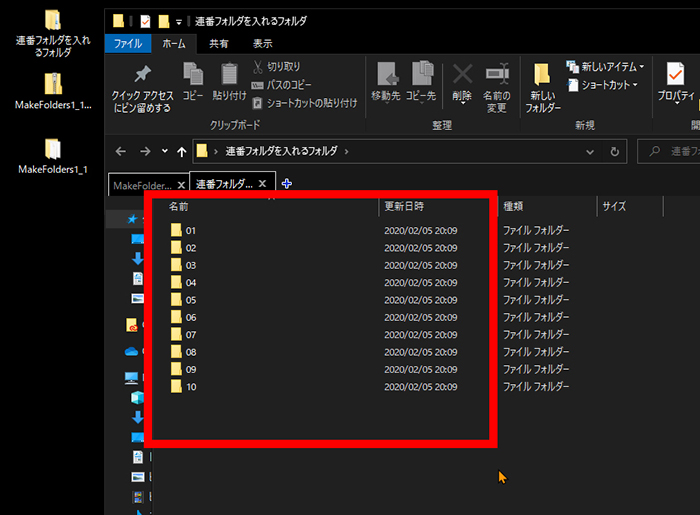
Task: Open recent locations dropdown arrow
Action: 165,152
